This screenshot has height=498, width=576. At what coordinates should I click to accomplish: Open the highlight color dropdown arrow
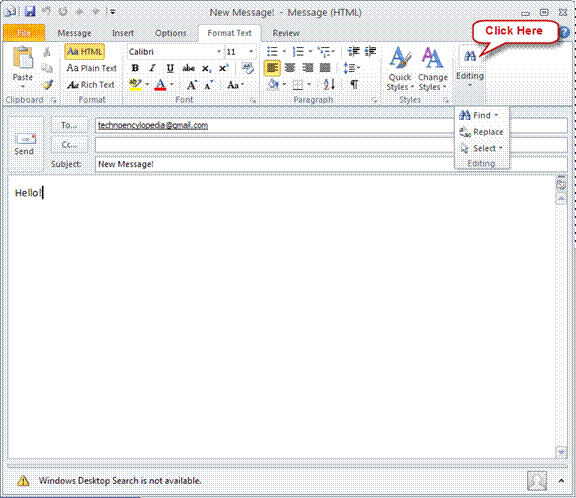click(x=147, y=85)
